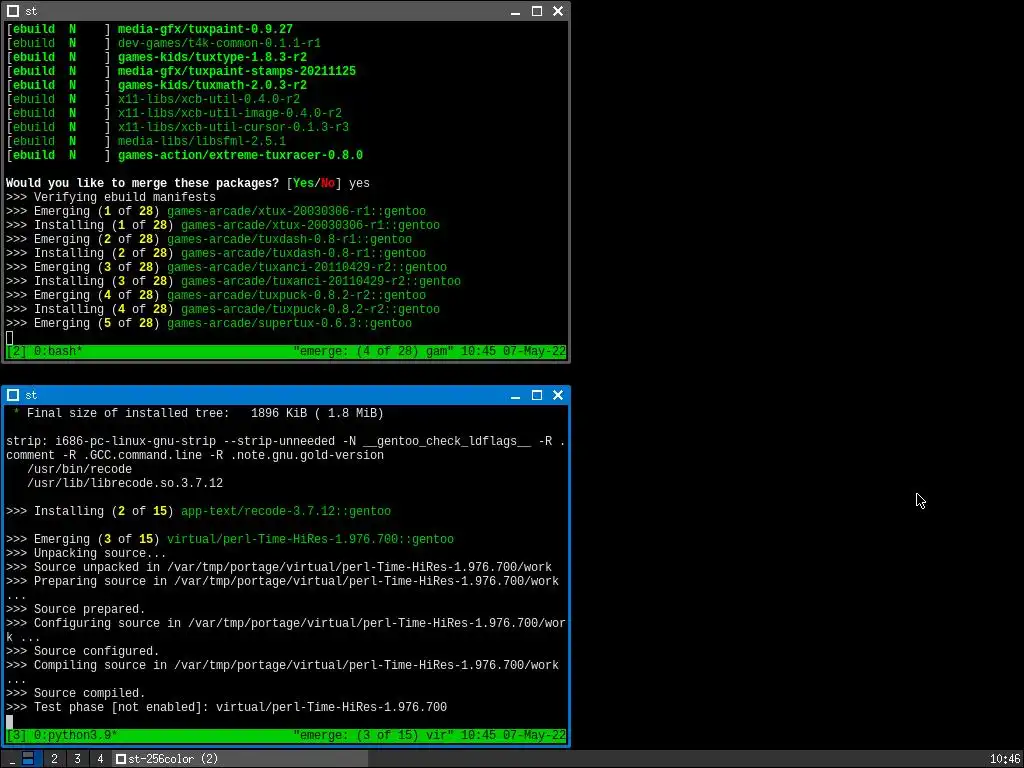Switch to workspace 4 in taskbar

pyautogui.click(x=100, y=759)
